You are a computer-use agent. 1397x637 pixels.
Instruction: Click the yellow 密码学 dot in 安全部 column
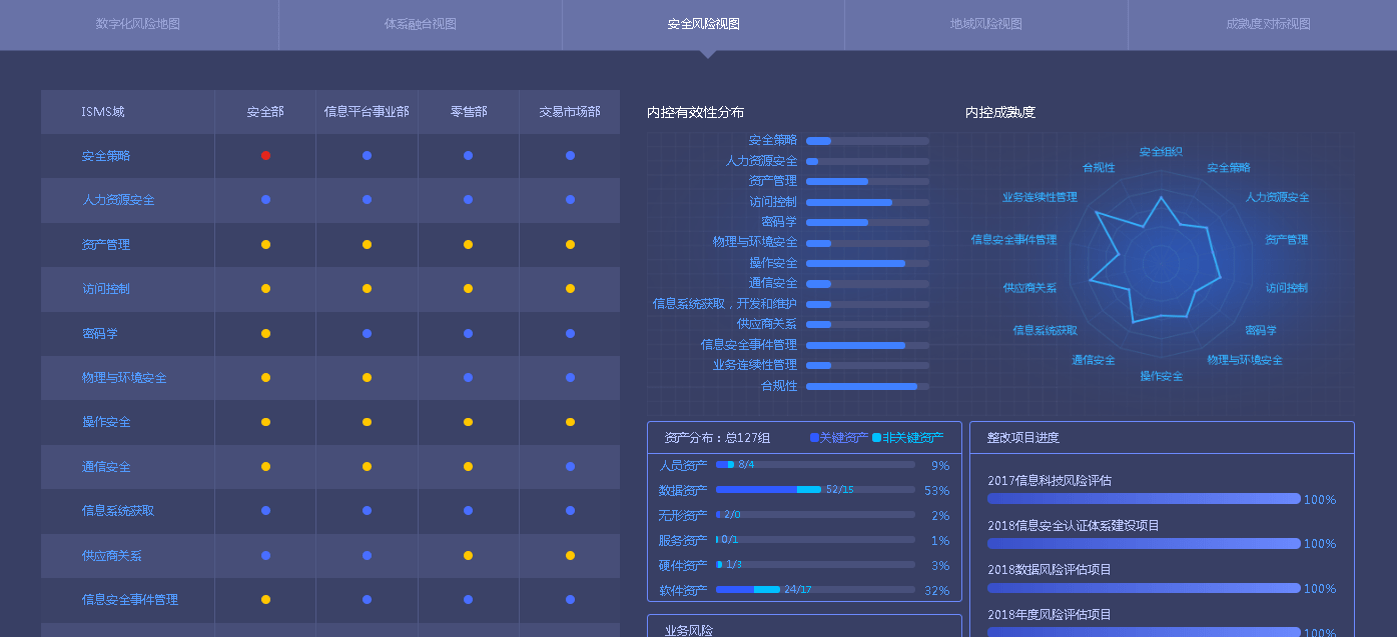pos(266,333)
